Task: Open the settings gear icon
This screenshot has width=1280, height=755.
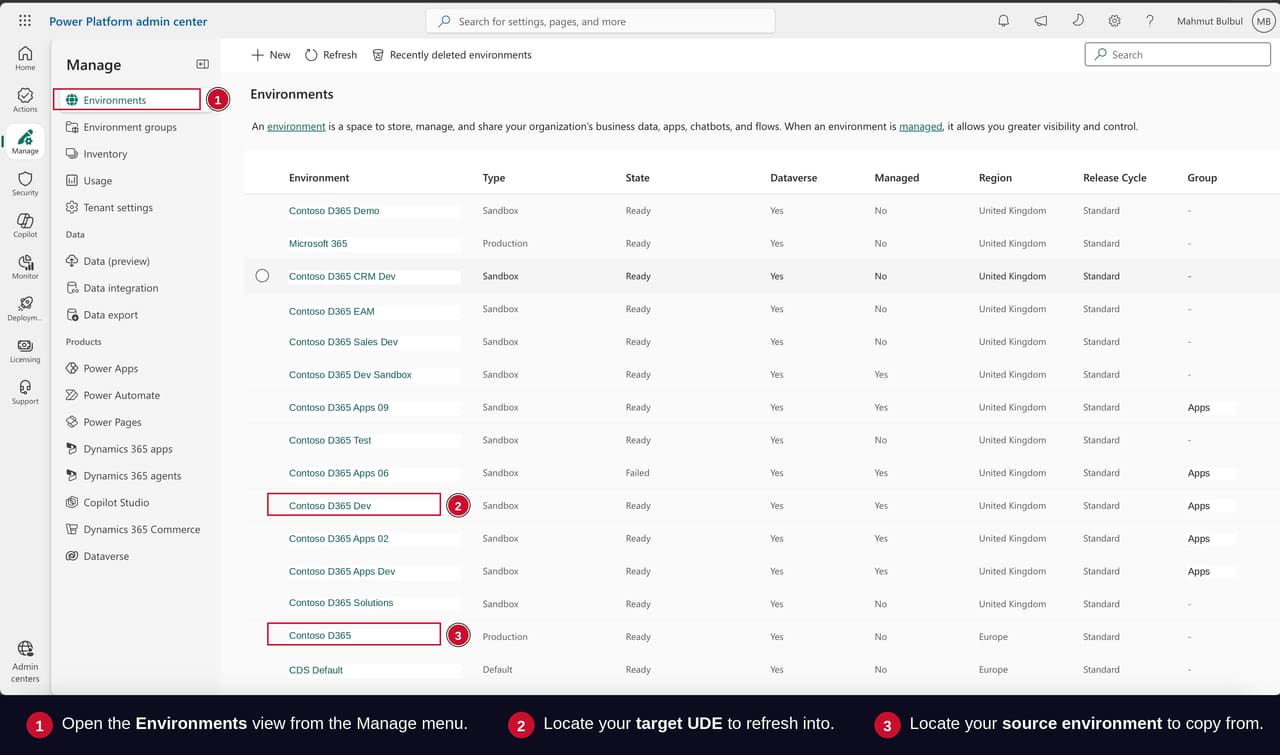Action: tap(1114, 21)
